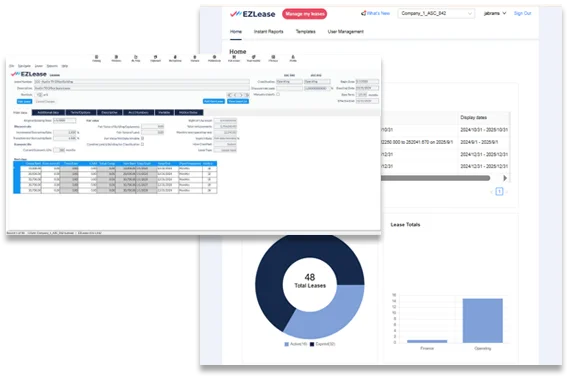Open the Classification dropdown in the lease form
Screen dimensions: 571x381
tap(289, 82)
